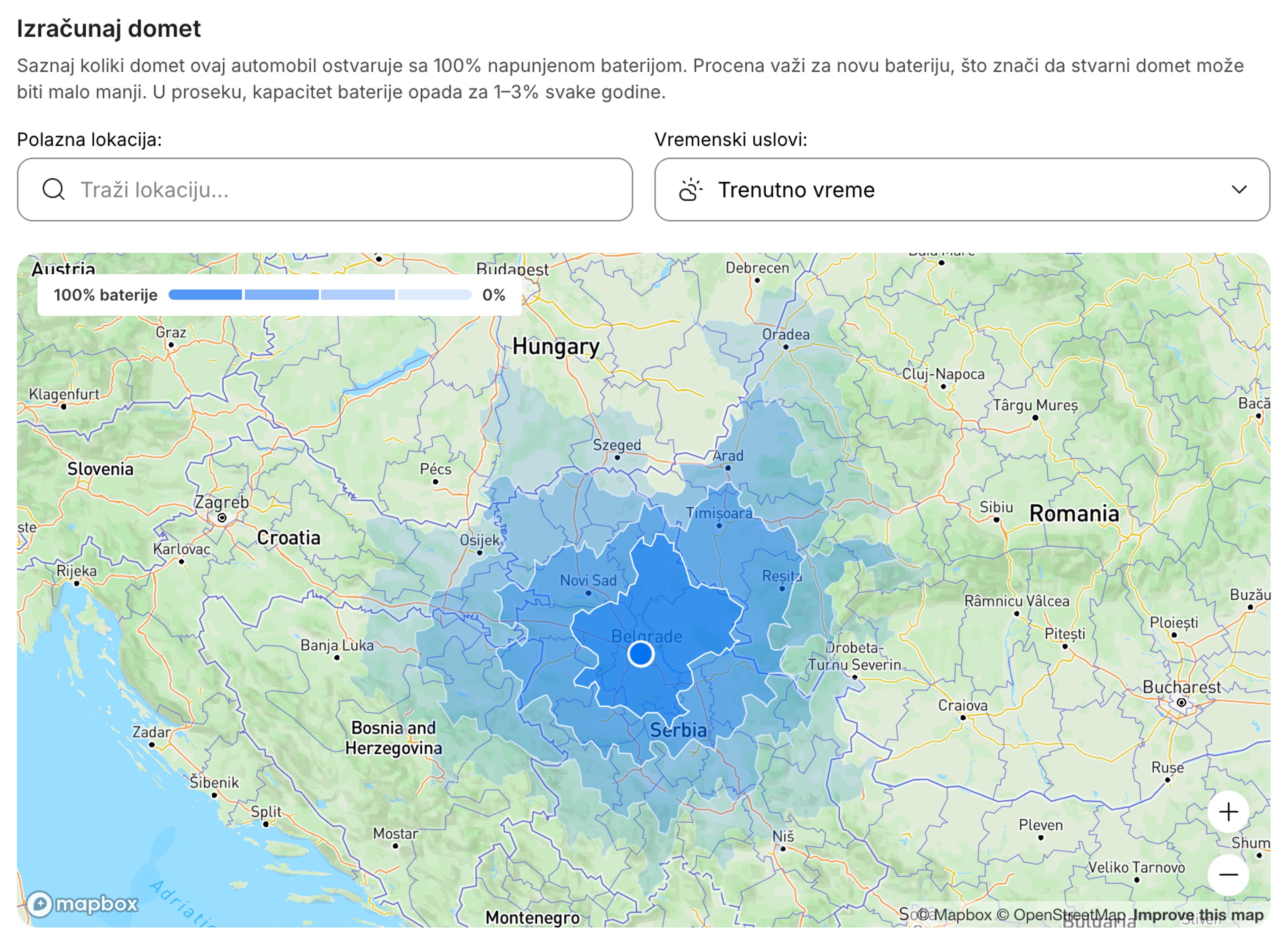1288x942 pixels.
Task: Click the 'Slovenia' country label
Action: tap(100, 469)
